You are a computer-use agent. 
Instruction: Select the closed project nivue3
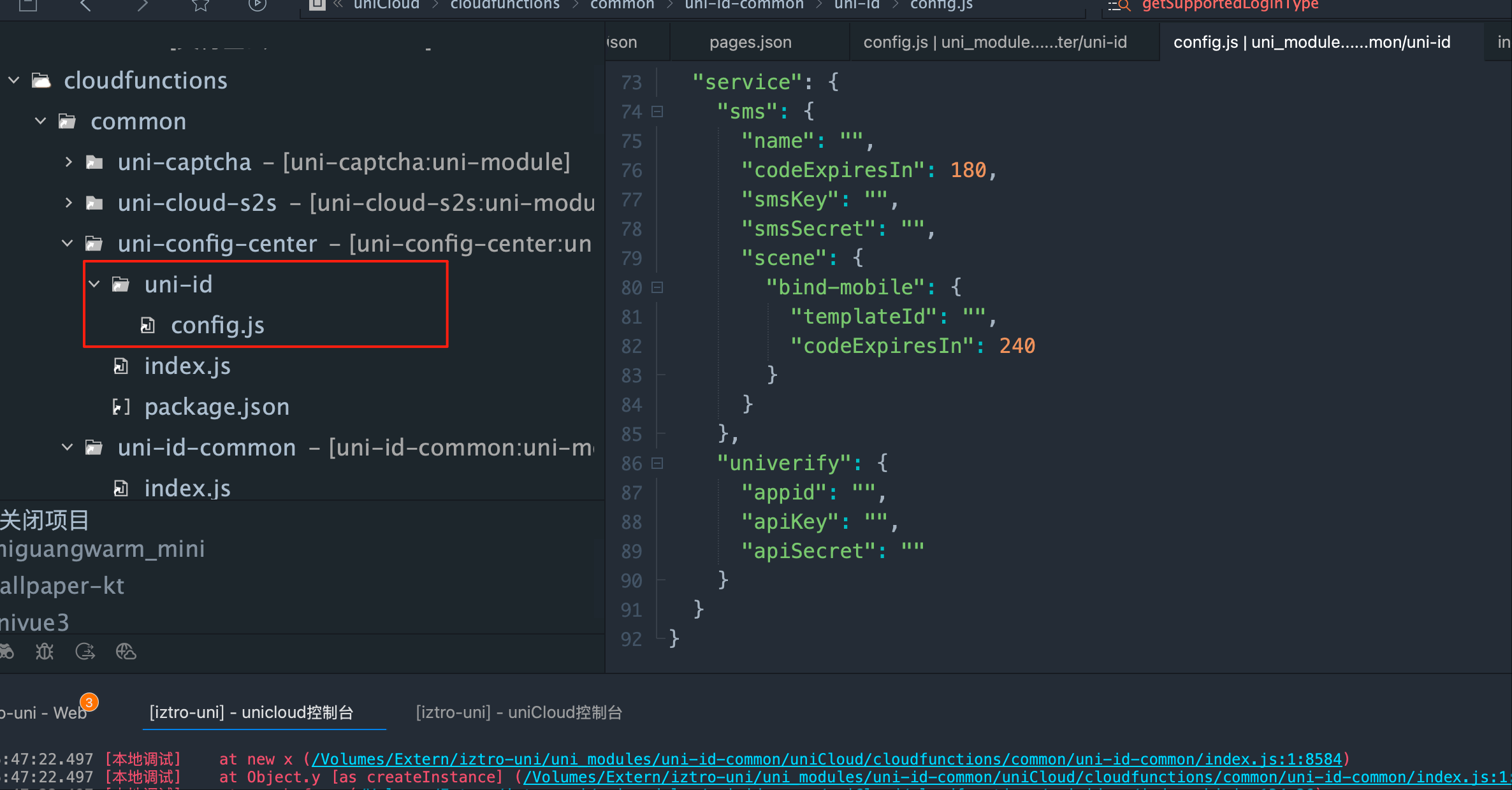(x=34, y=622)
